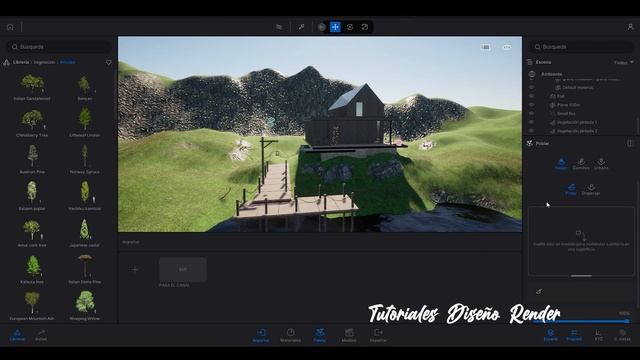The image size is (640, 360).
Task: Open the user account icon
Action: pos(630,27)
